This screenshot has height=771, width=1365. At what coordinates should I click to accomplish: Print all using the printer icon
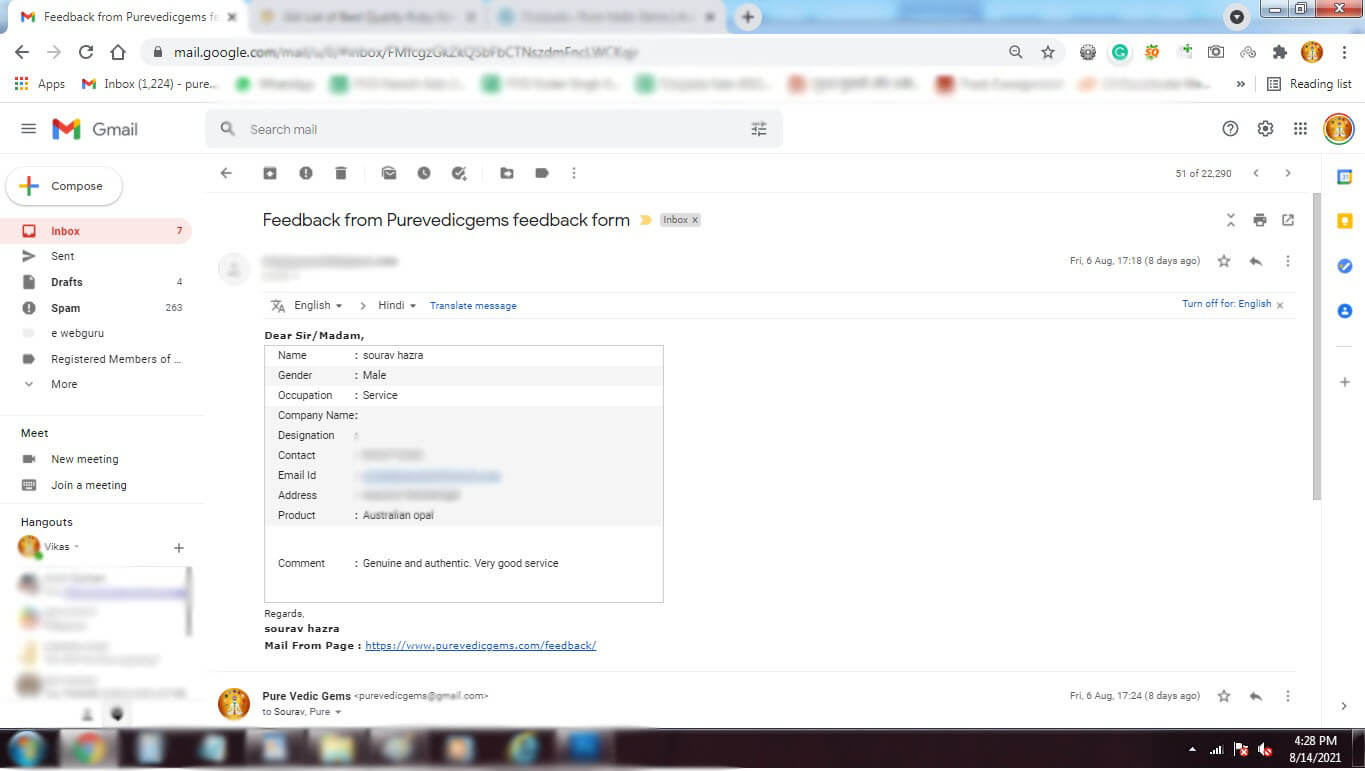click(1260, 220)
